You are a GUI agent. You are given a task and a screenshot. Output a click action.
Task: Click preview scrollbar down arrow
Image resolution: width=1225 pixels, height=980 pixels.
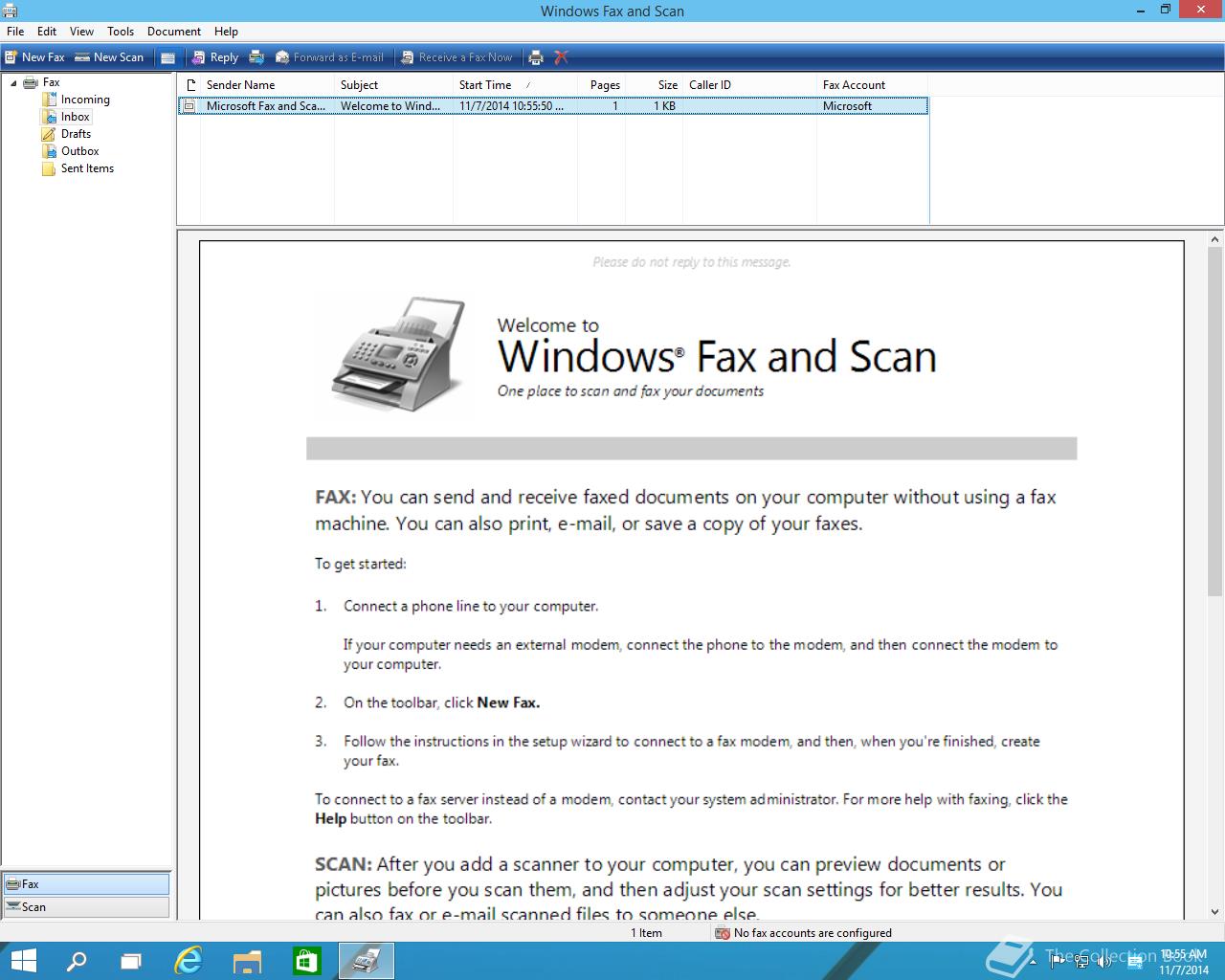click(1215, 912)
